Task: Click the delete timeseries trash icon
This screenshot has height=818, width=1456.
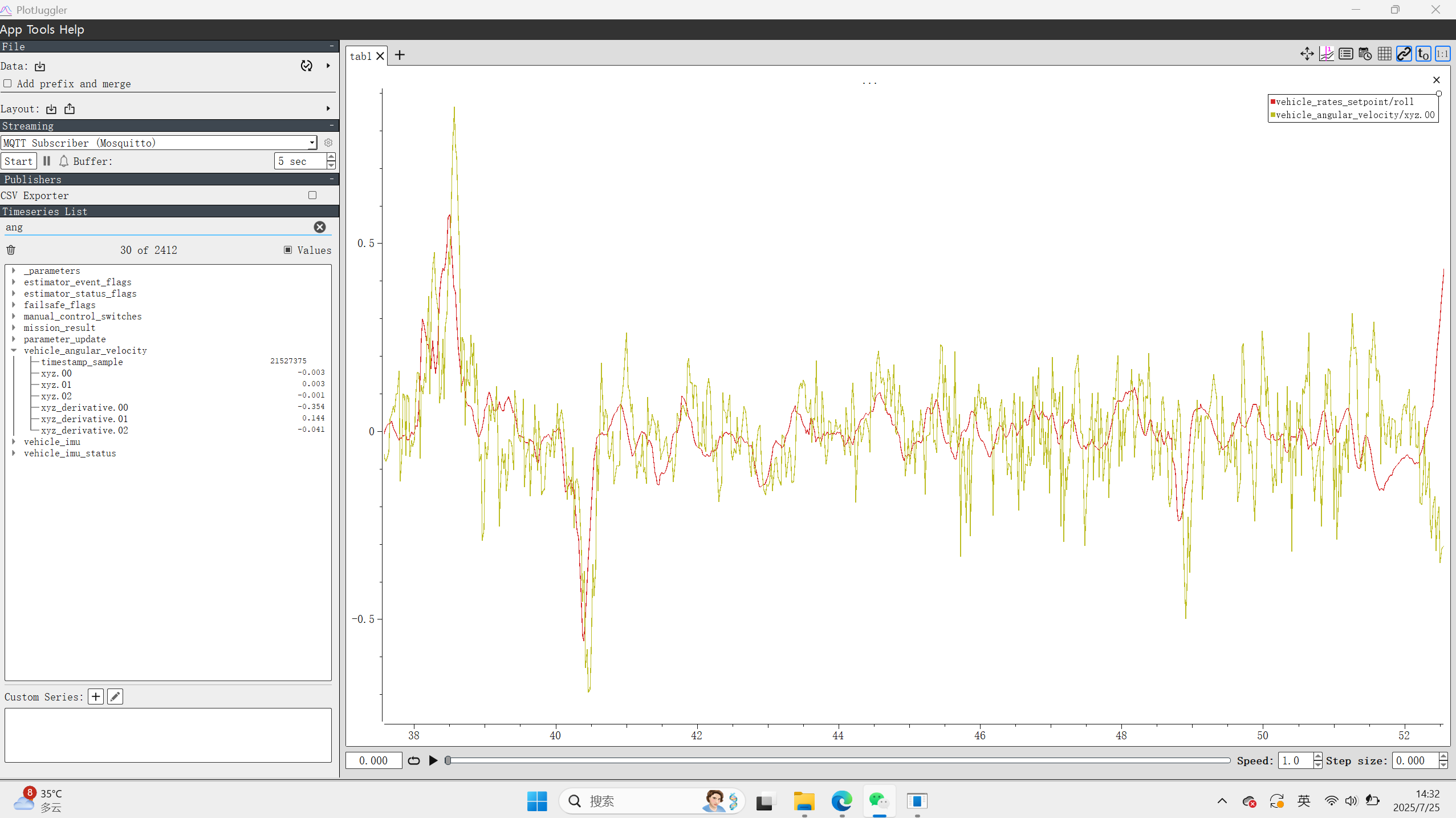Action: click(x=11, y=250)
